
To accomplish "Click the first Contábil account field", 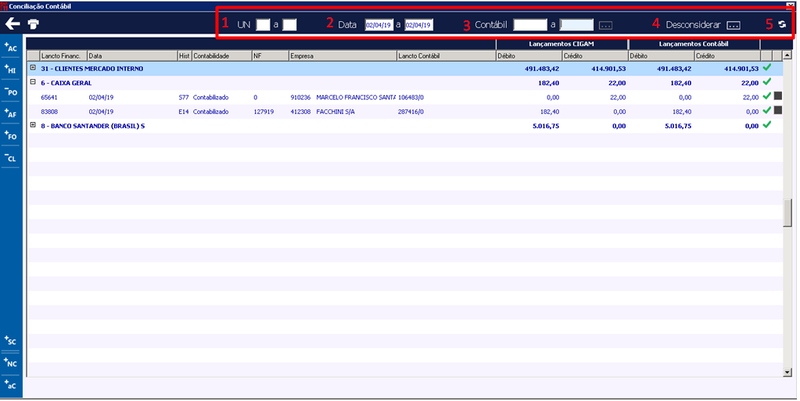I will 530,24.
